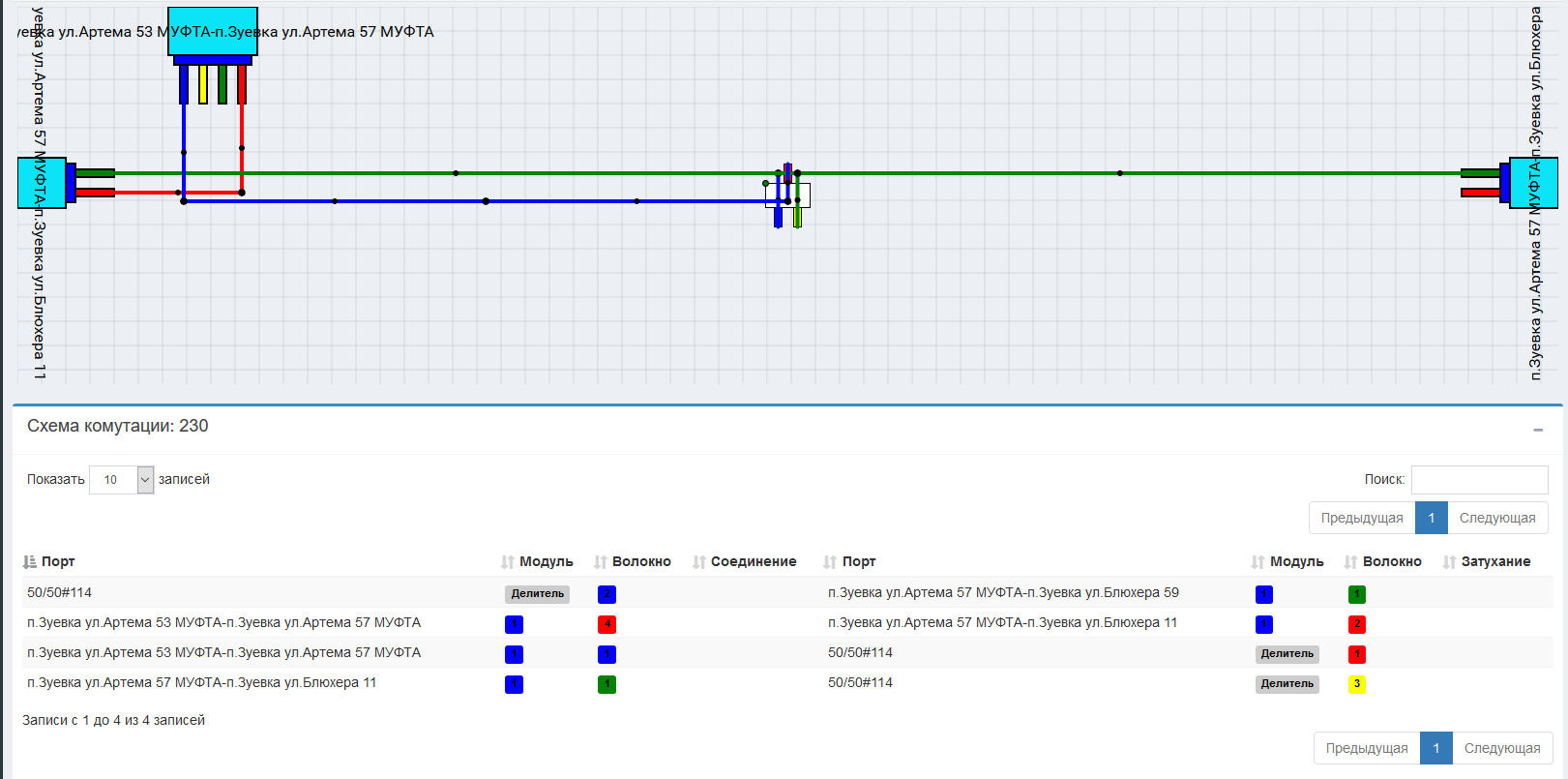Click the Делитель badge in the first row
Screen dimensions: 1568x779
537,594
